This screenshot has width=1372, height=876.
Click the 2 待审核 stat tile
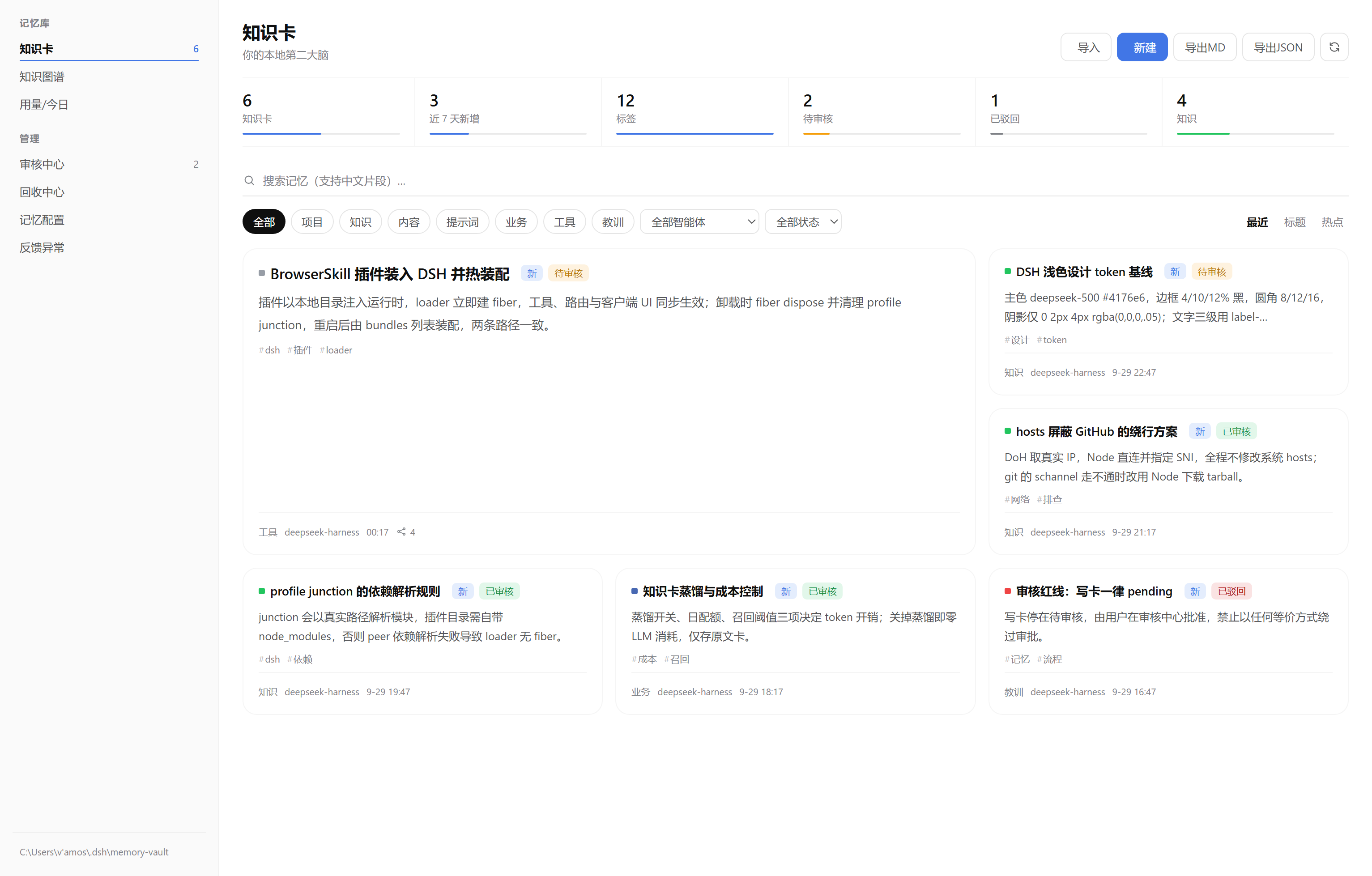point(882,112)
